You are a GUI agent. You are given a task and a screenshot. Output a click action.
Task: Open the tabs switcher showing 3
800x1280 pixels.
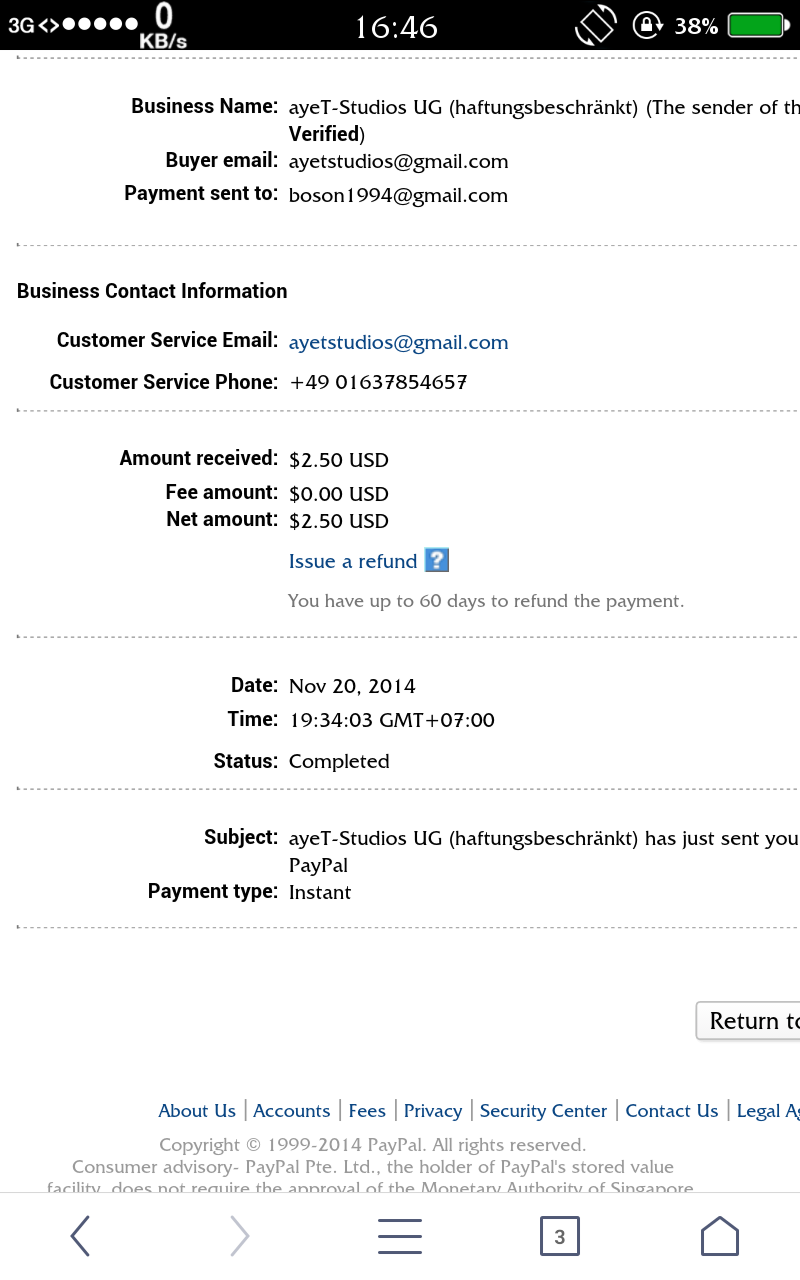tap(559, 1236)
